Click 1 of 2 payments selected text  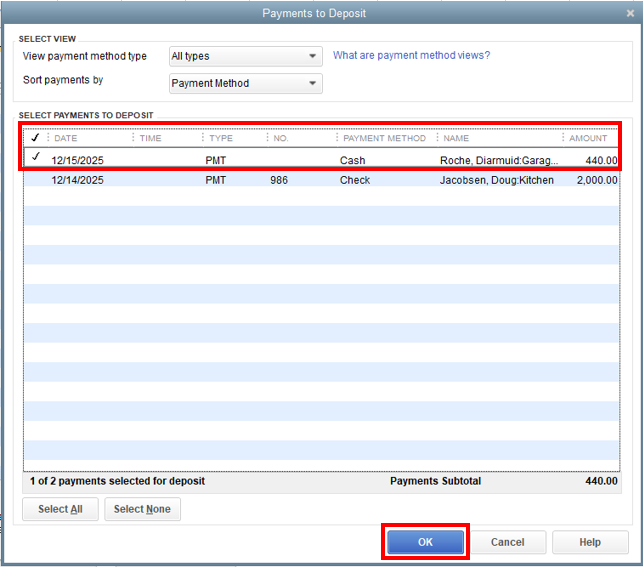click(117, 481)
